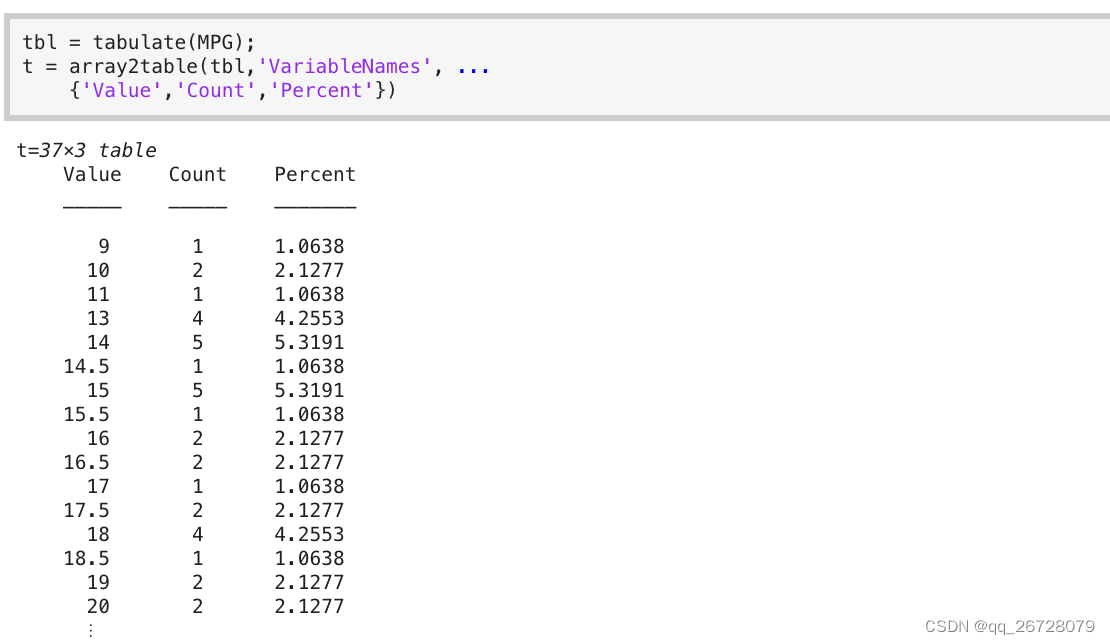Select Value cell 18.5
The image size is (1110, 644).
(x=86, y=559)
